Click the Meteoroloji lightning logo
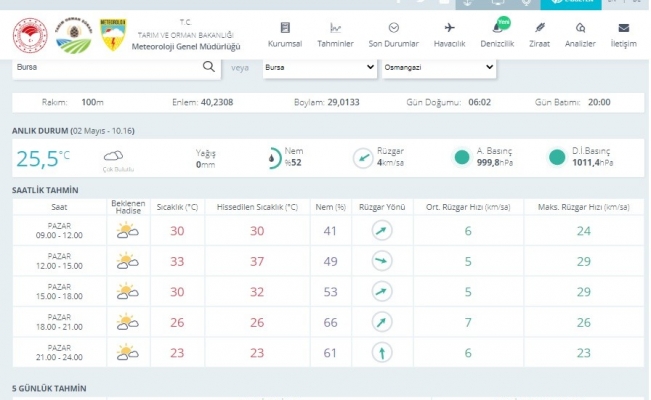 pyautogui.click(x=115, y=36)
